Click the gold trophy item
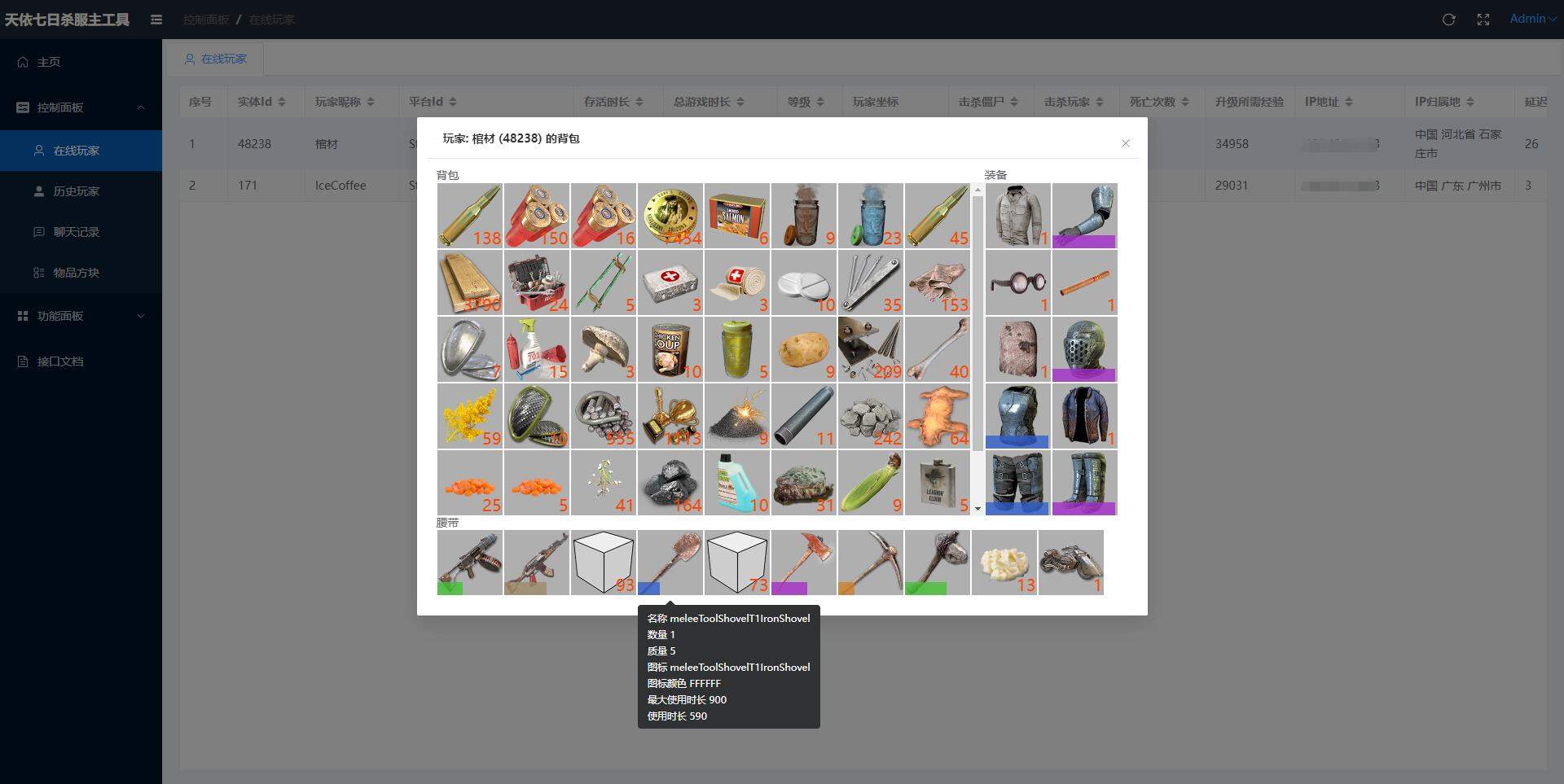 pos(670,416)
